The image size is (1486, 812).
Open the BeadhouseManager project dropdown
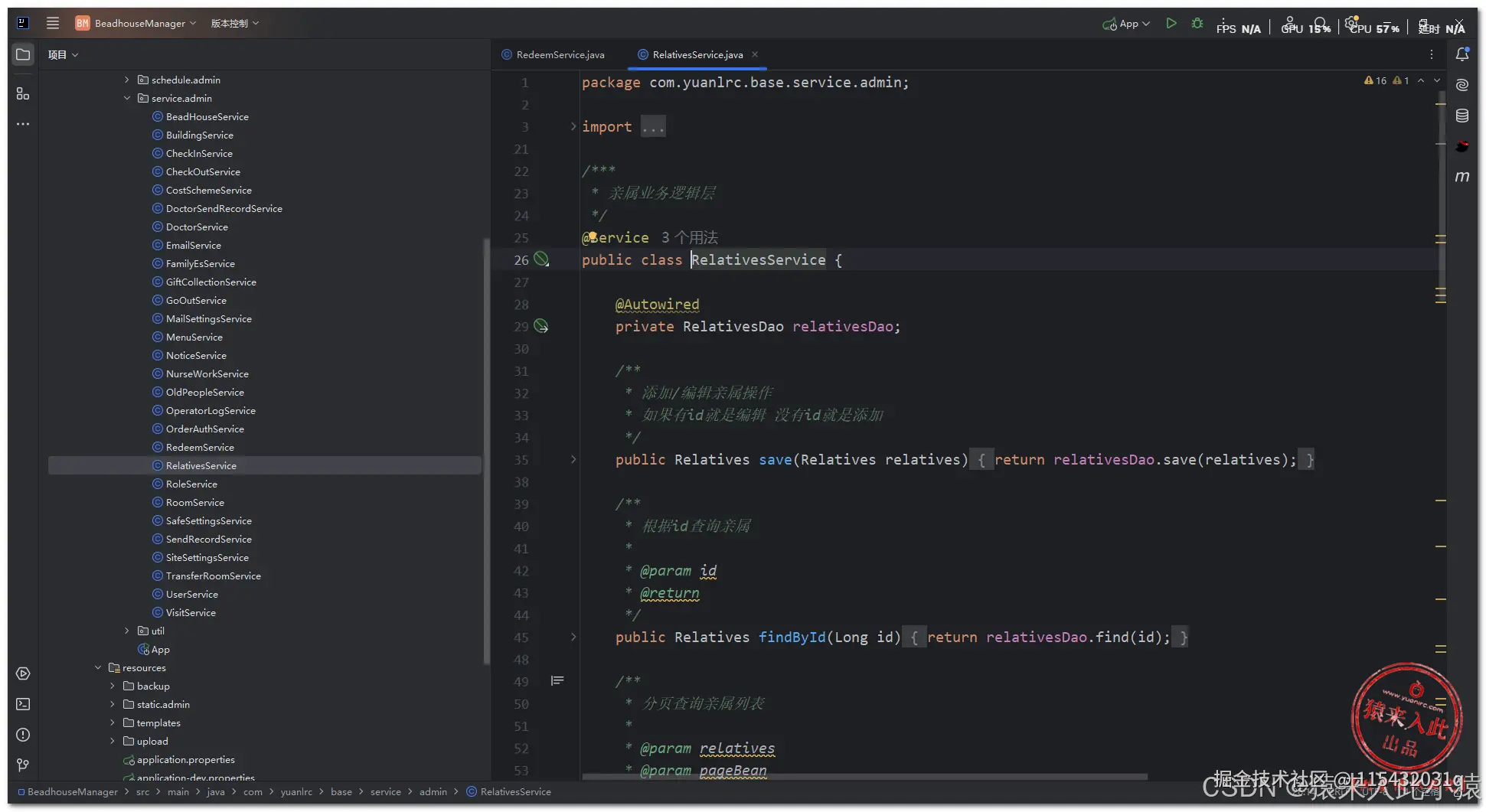click(x=136, y=23)
